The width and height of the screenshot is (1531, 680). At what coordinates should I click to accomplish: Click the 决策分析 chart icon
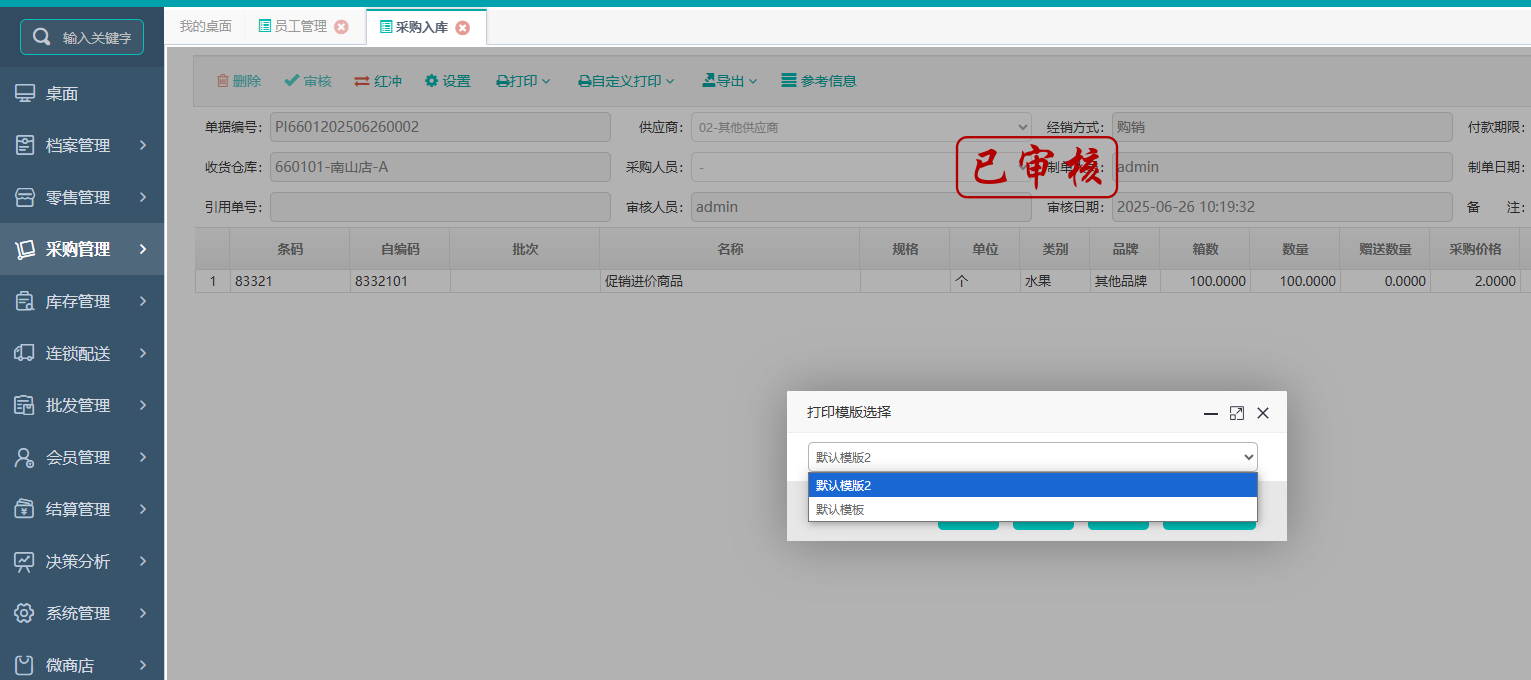pos(25,562)
